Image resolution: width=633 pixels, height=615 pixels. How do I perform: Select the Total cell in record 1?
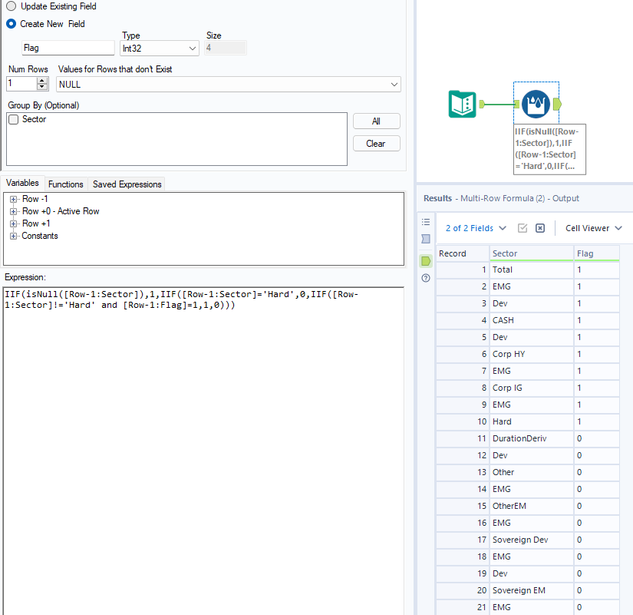[x=531, y=270]
